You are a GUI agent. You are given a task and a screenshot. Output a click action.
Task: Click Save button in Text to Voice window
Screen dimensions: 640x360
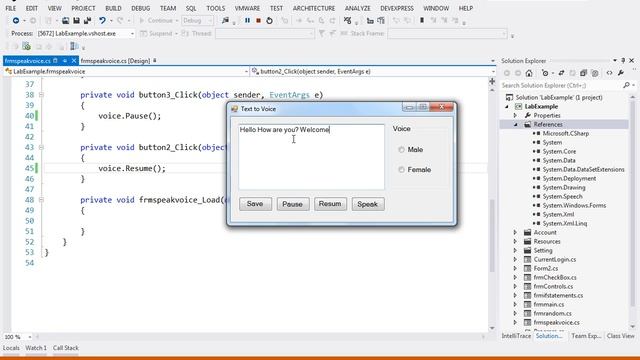tap(255, 204)
